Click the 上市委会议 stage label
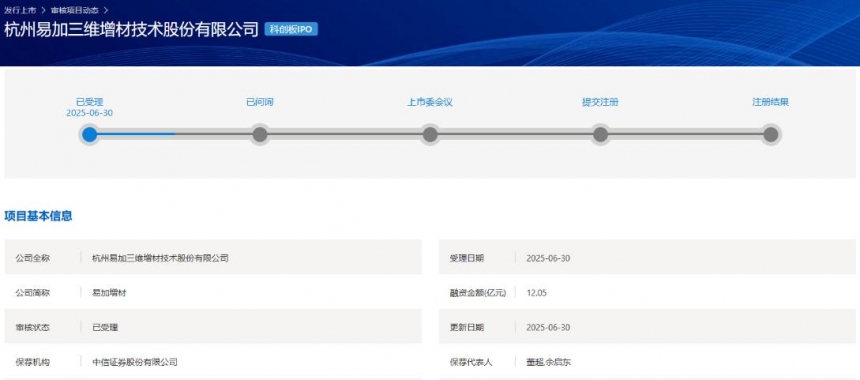Viewport: 860px width, 380px height. click(430, 102)
